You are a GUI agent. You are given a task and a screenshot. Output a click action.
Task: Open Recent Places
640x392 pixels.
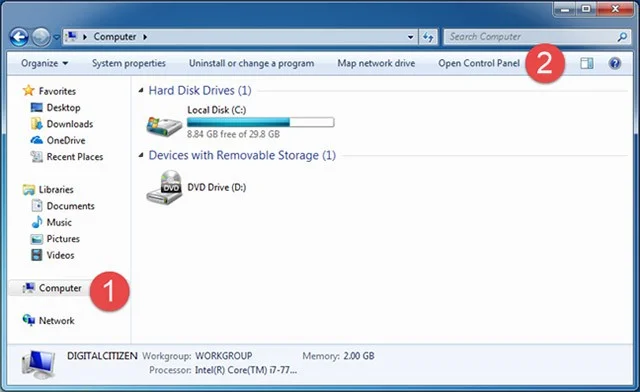75,157
